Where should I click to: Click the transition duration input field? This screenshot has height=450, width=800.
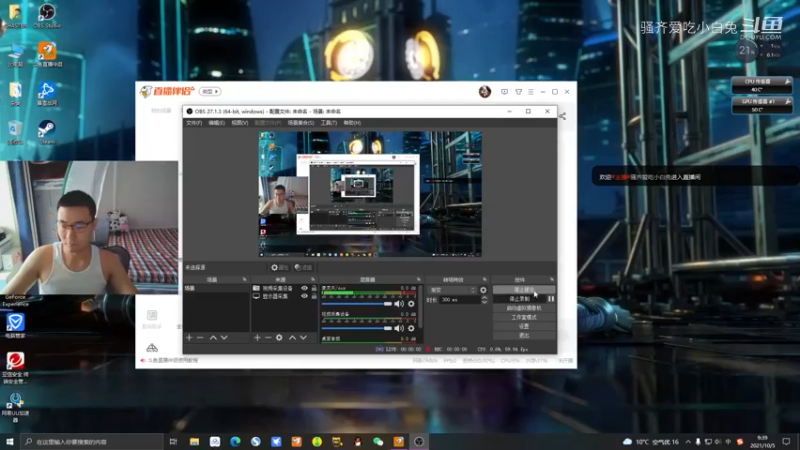click(460, 300)
